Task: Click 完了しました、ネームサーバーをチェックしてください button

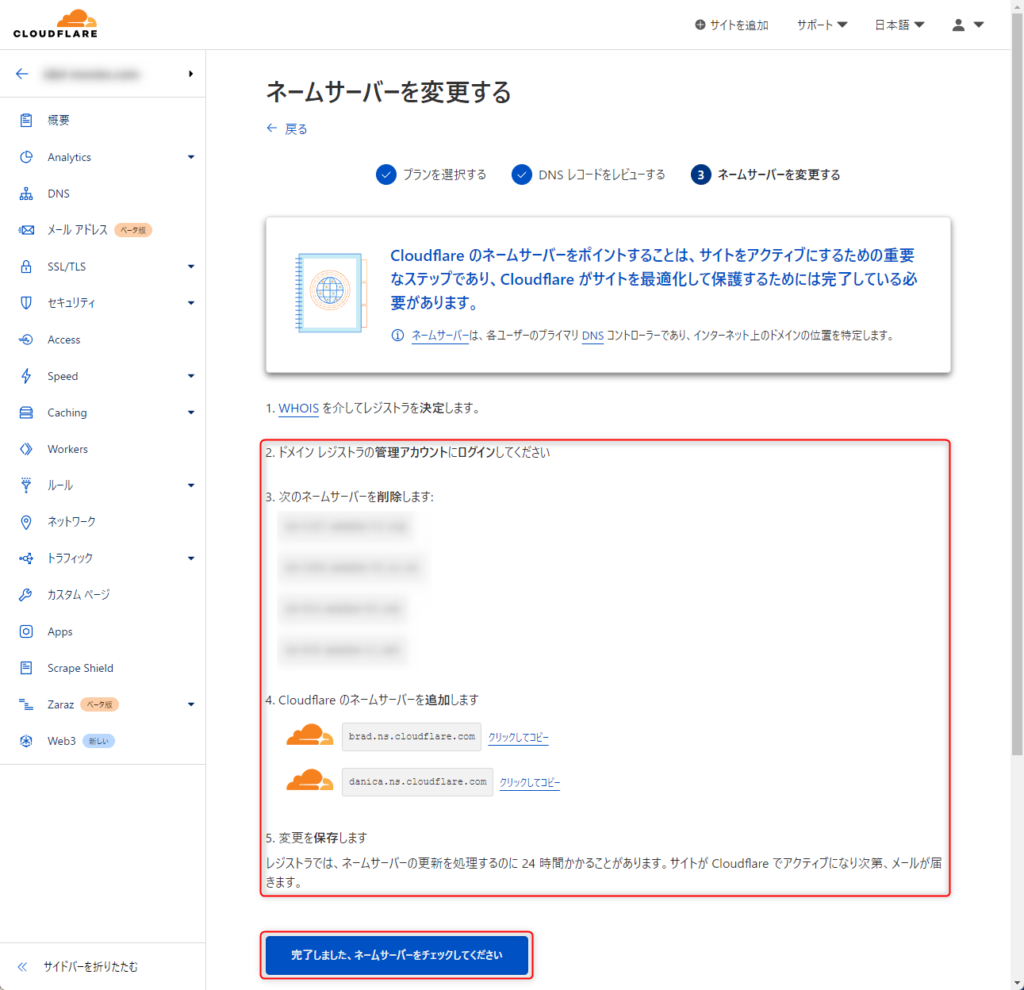Action: [x=396, y=955]
